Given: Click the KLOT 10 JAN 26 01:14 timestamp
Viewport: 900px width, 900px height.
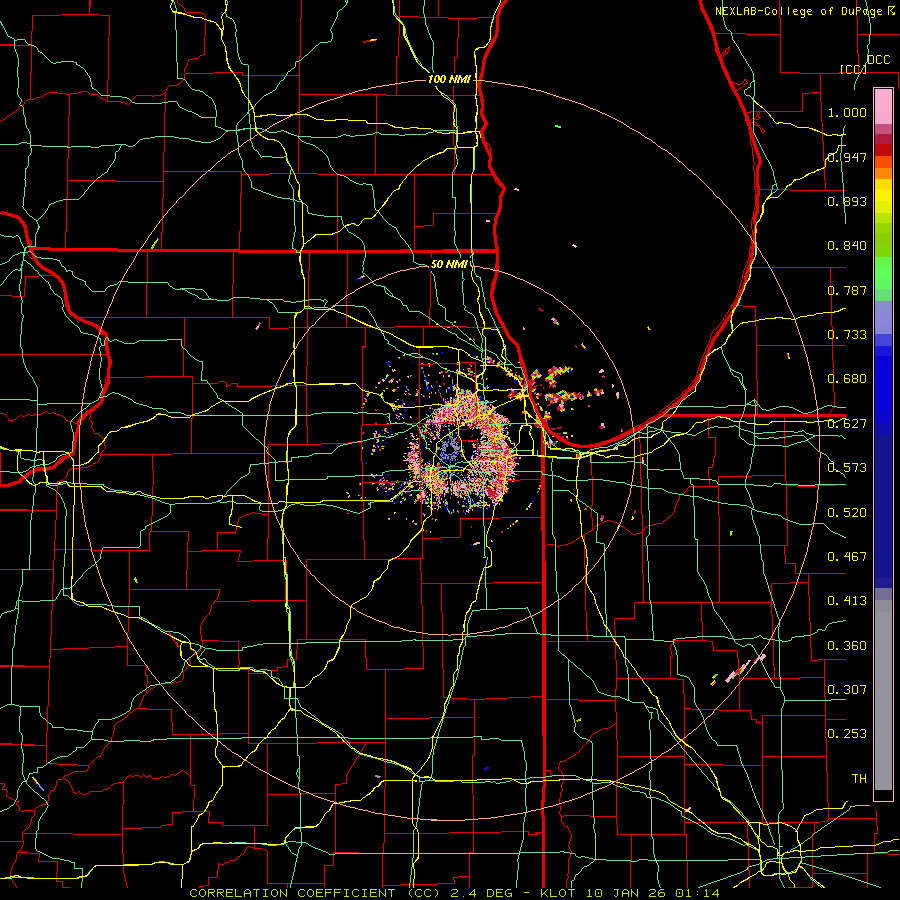Looking at the screenshot, I should (630, 893).
